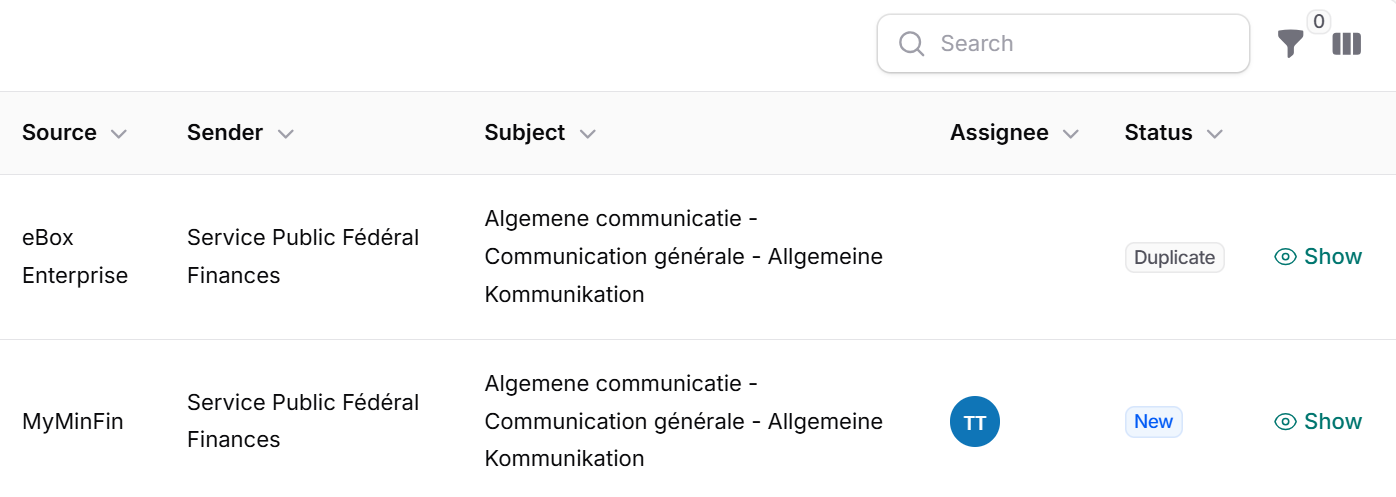
Task: Click the Subject column header label
Action: (524, 133)
